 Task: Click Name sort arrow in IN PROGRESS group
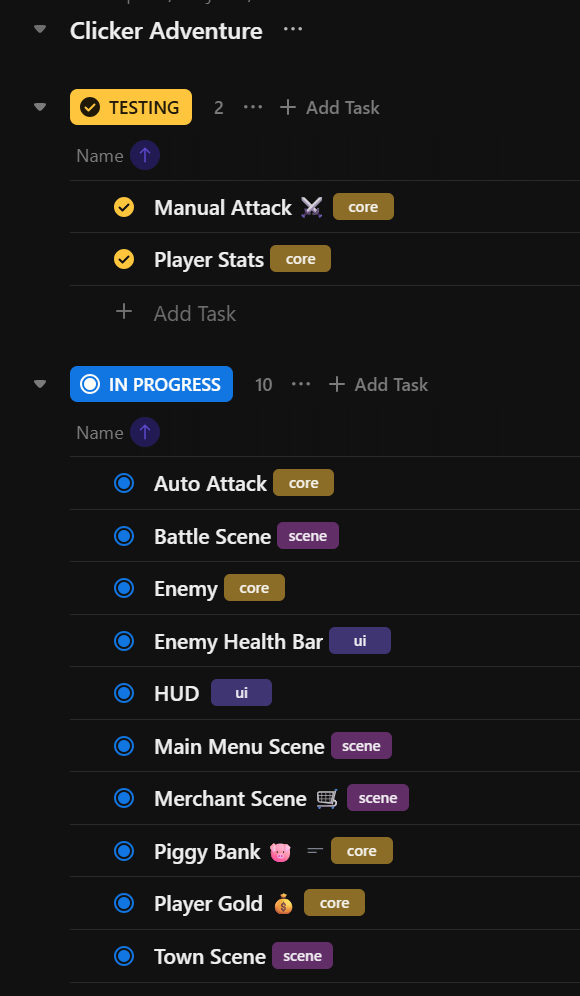click(x=145, y=433)
